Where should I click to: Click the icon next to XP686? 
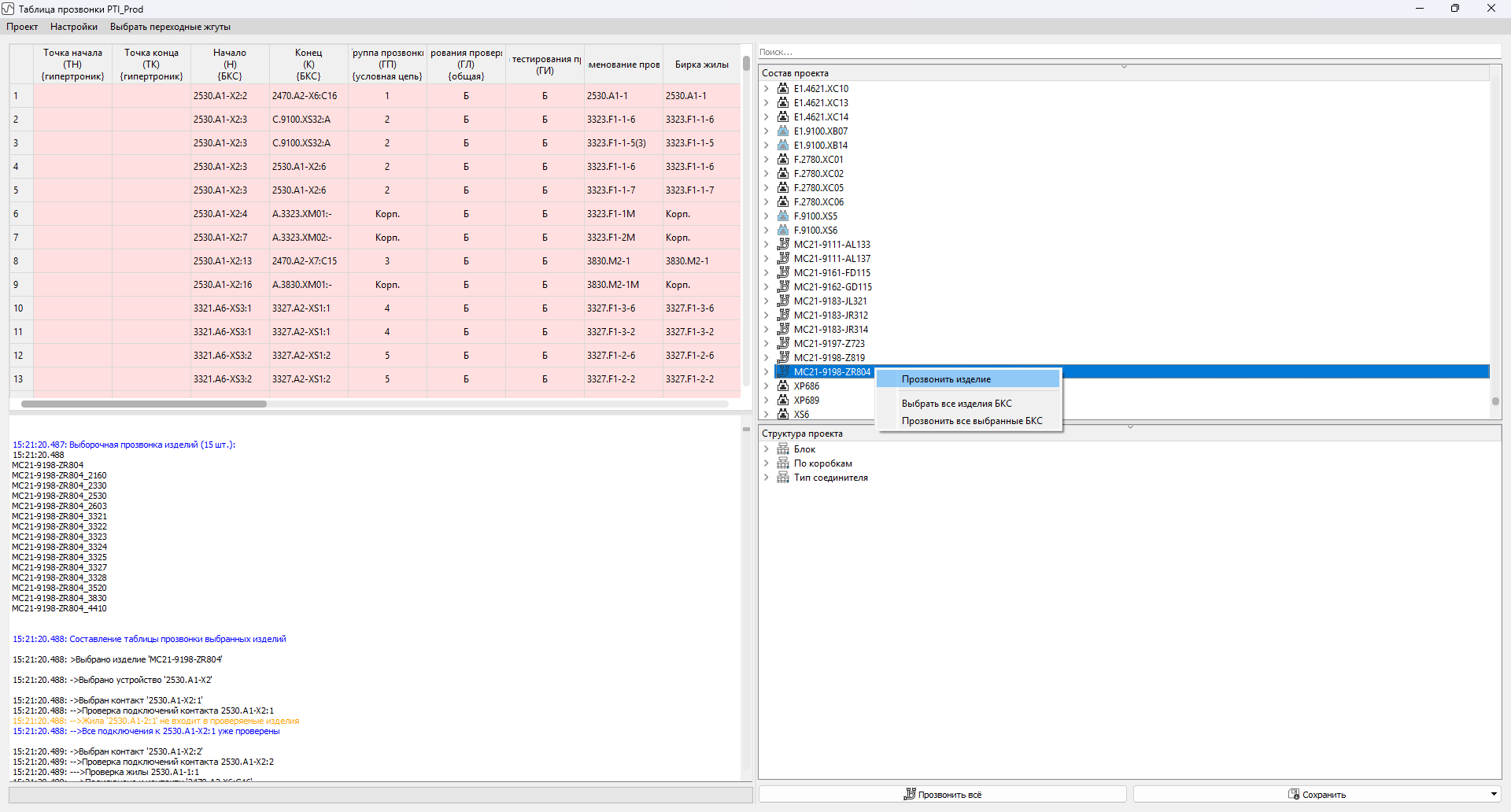783,386
